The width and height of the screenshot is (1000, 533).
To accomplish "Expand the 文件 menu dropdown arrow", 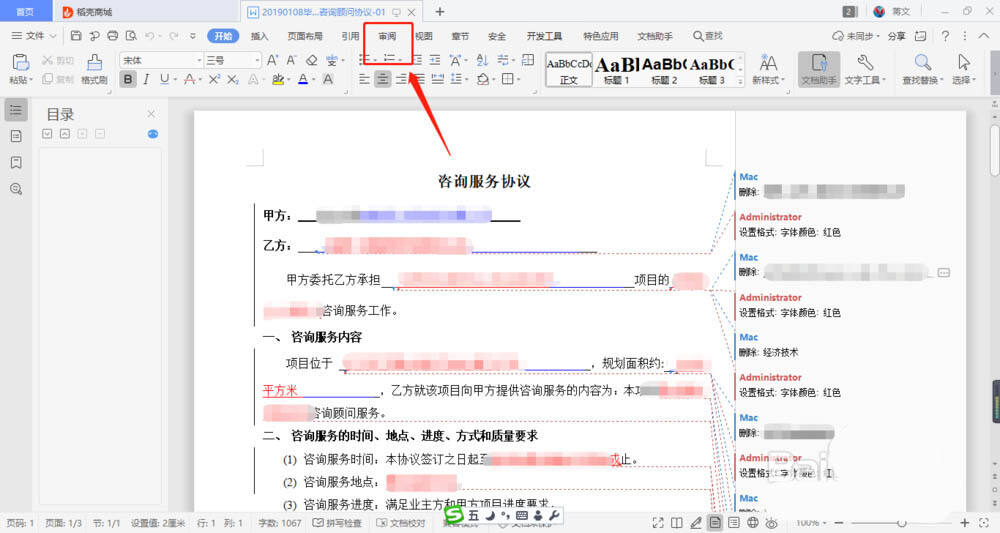I will (x=53, y=36).
